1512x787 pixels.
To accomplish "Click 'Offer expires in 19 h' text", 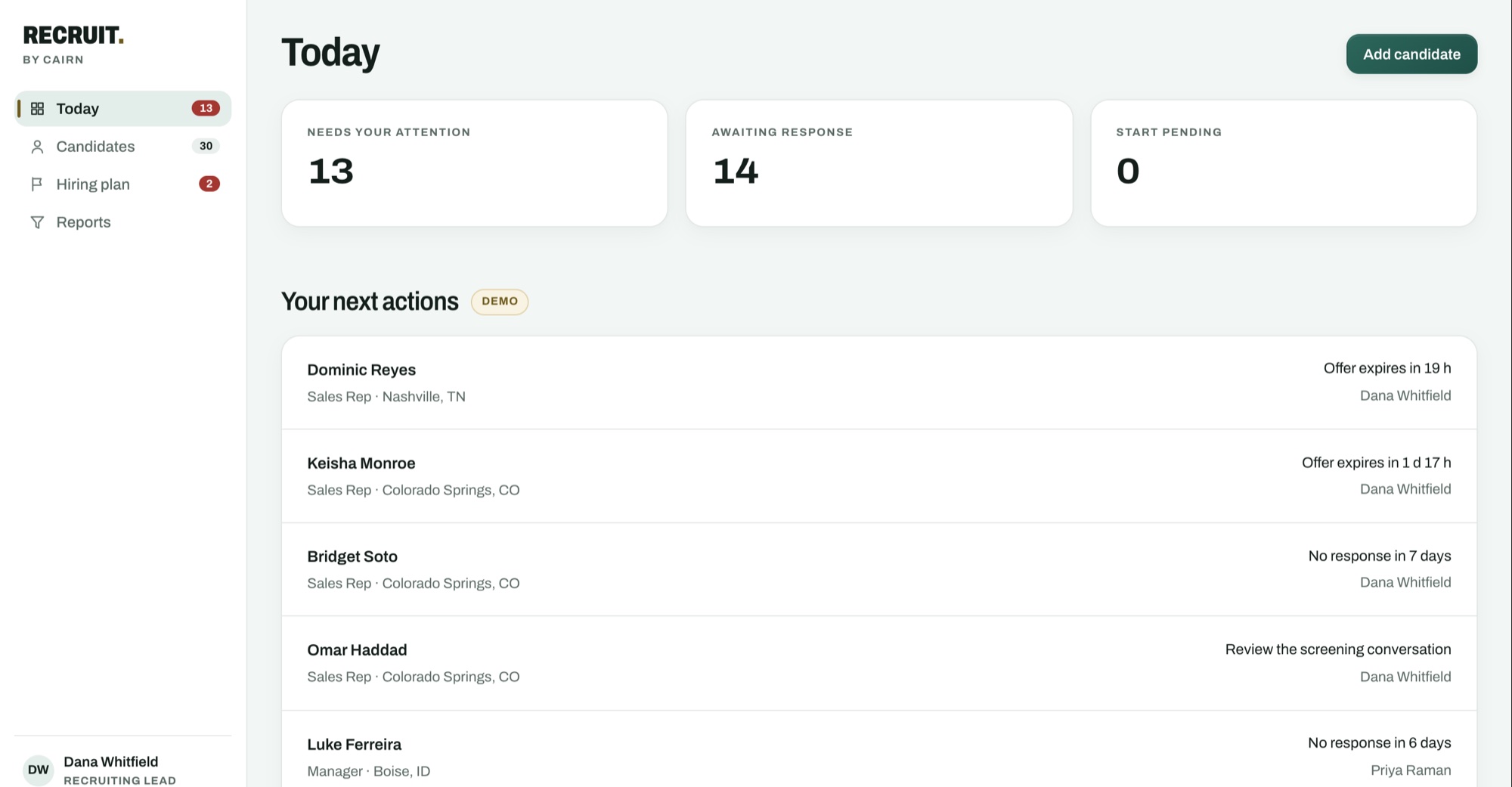I will click(x=1387, y=368).
